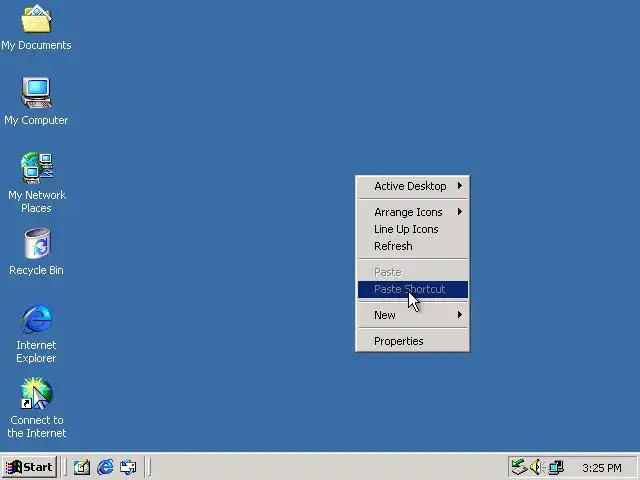Select the My Network Places icon
The height and width of the screenshot is (480, 640).
36,183
